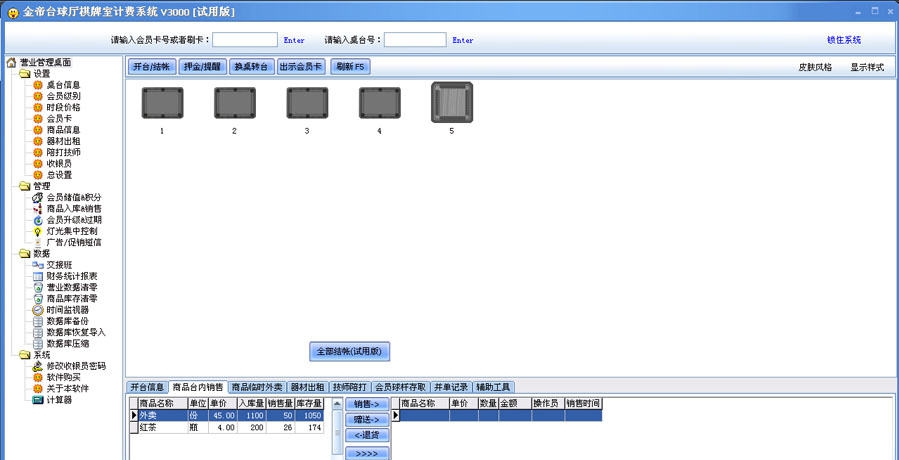Click 全部结帐(试用版) button
Screen dimensions: 899x460
pyautogui.click(x=349, y=352)
